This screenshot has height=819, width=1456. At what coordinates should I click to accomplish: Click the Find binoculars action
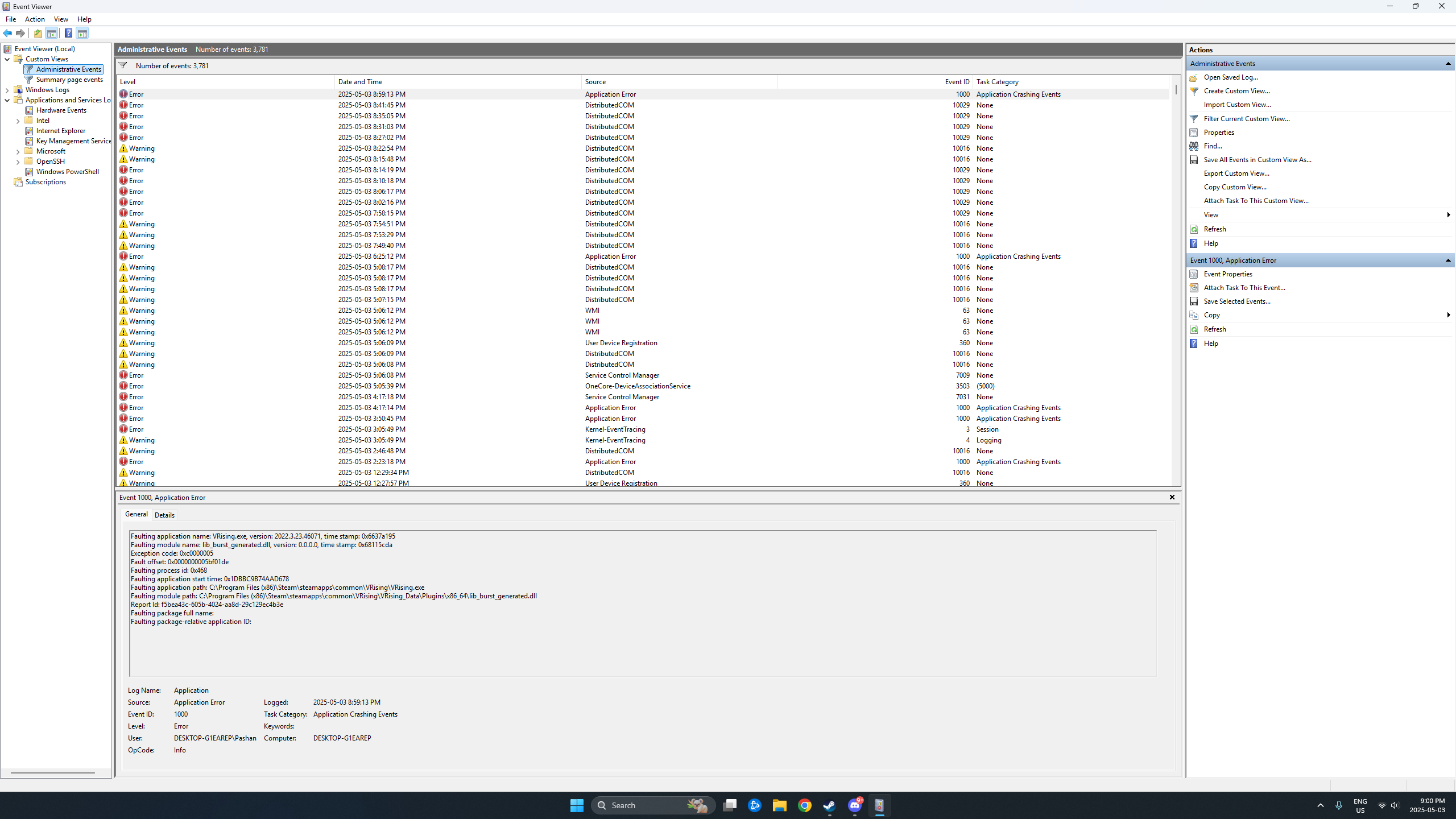click(x=1212, y=146)
